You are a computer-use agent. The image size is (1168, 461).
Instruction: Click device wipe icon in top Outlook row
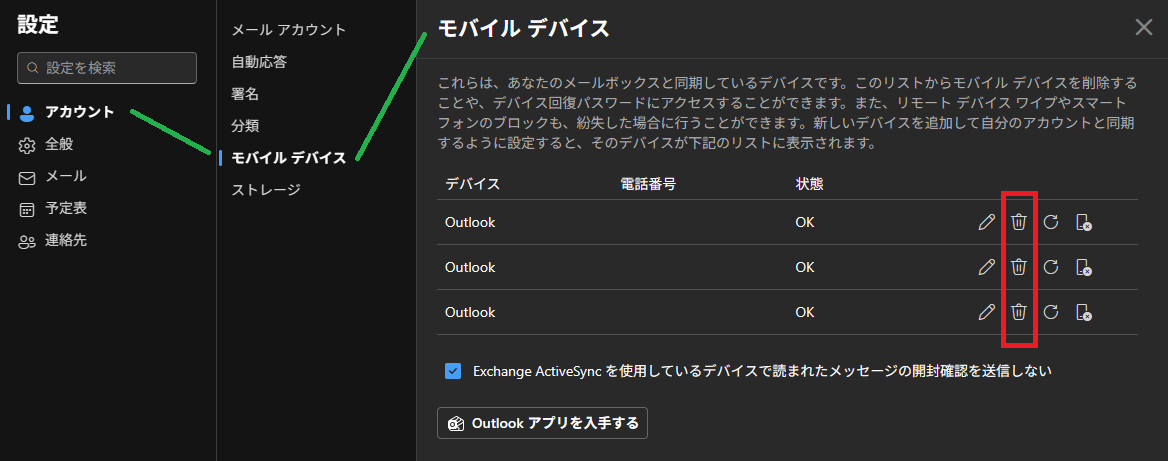click(x=1085, y=222)
